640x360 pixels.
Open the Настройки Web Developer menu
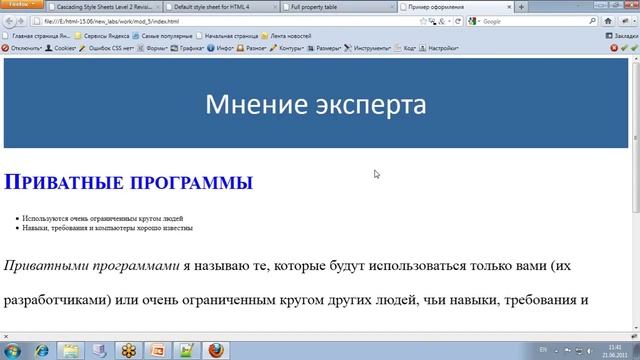[x=439, y=48]
